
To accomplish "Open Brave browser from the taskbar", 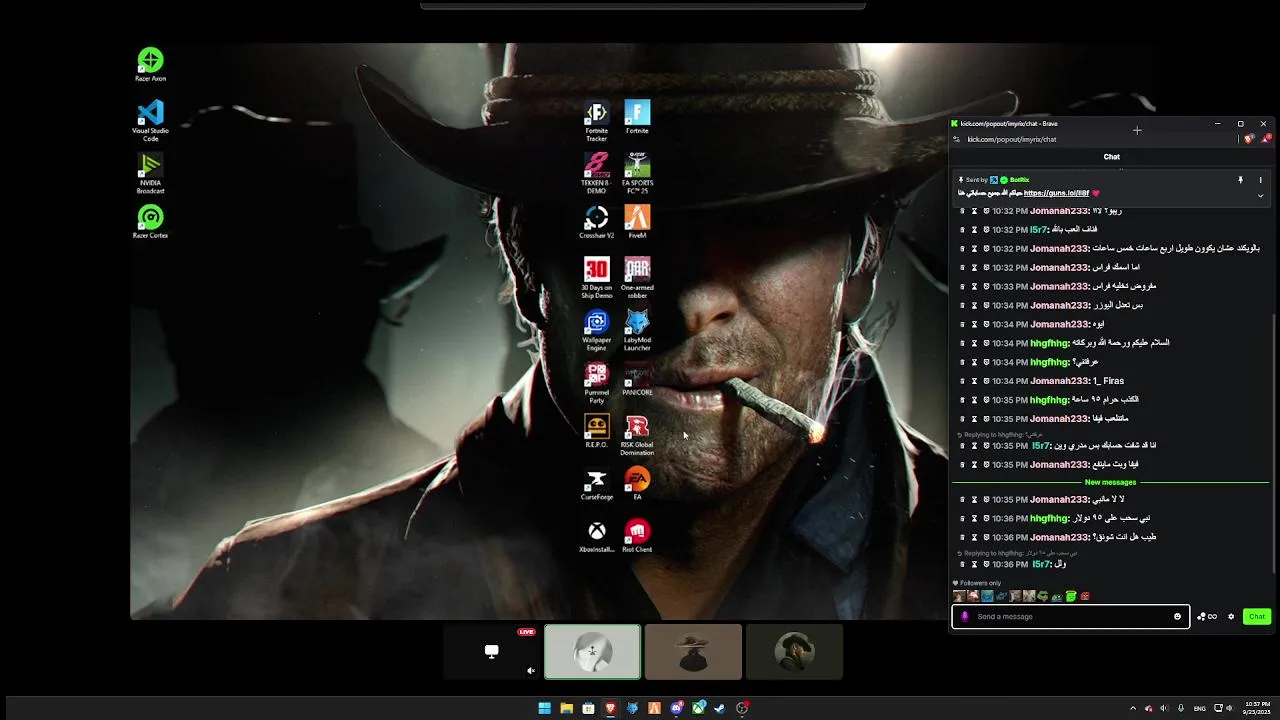I will 610,708.
